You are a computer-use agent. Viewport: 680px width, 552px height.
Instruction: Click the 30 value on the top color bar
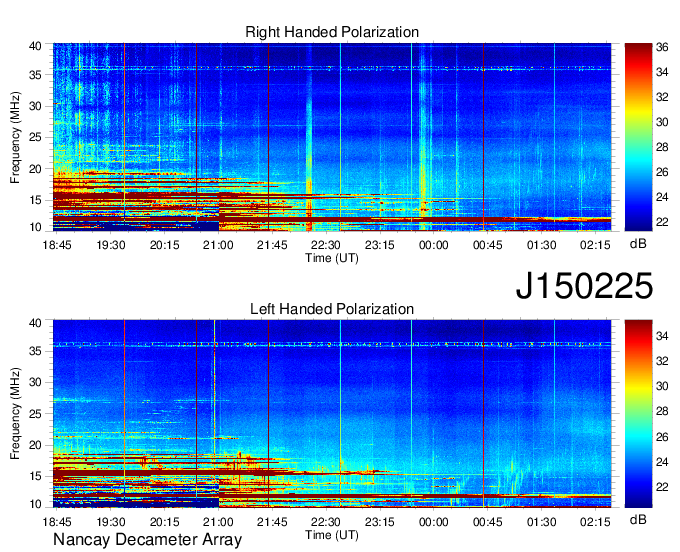click(x=662, y=122)
